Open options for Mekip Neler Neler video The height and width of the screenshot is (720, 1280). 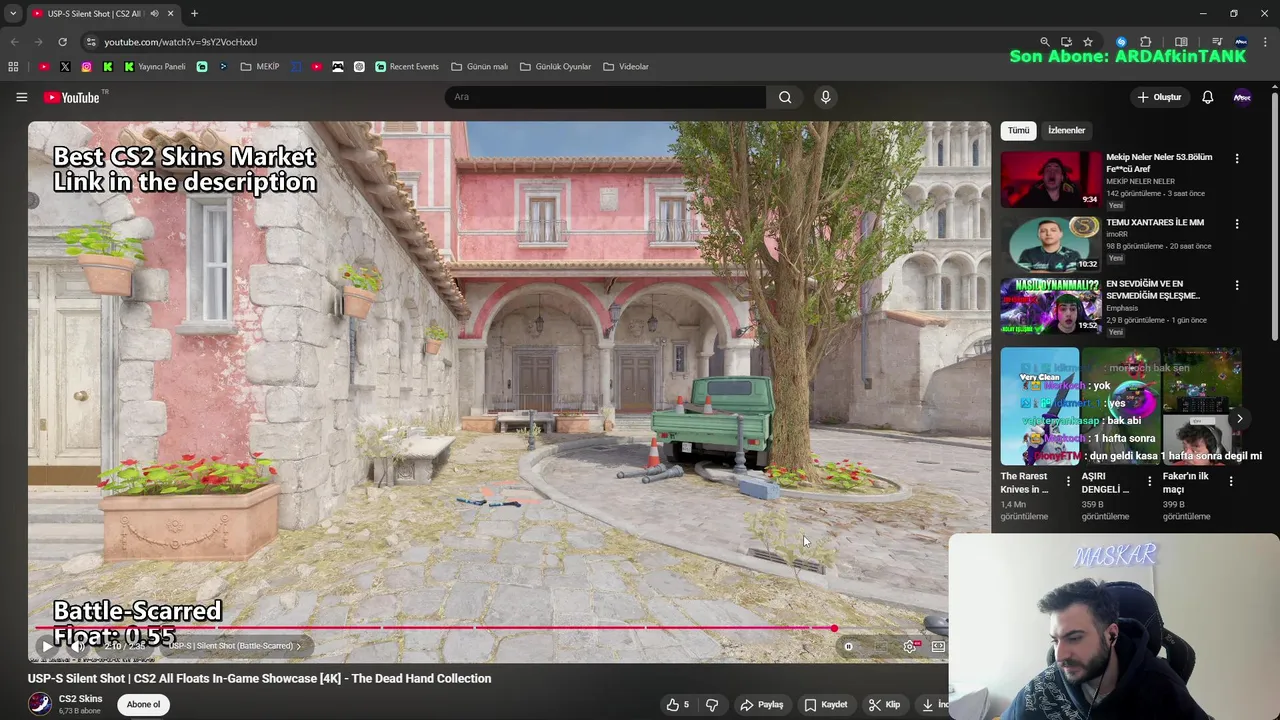(x=1237, y=159)
